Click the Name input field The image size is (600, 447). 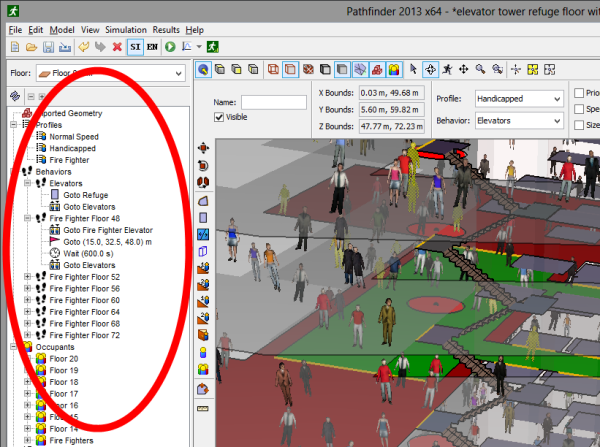click(272, 101)
